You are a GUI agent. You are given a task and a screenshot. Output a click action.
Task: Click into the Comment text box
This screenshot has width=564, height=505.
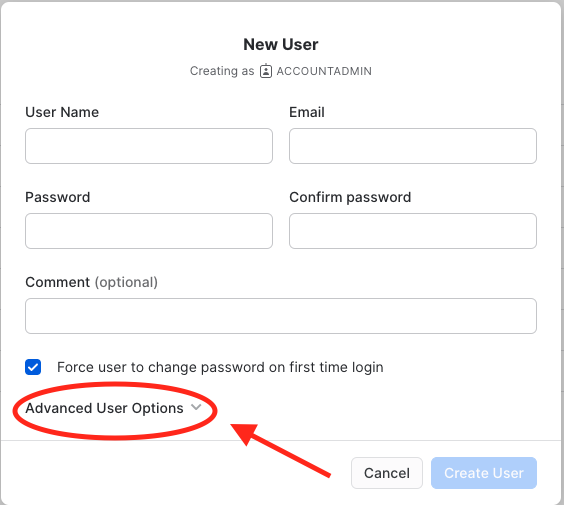coord(281,316)
